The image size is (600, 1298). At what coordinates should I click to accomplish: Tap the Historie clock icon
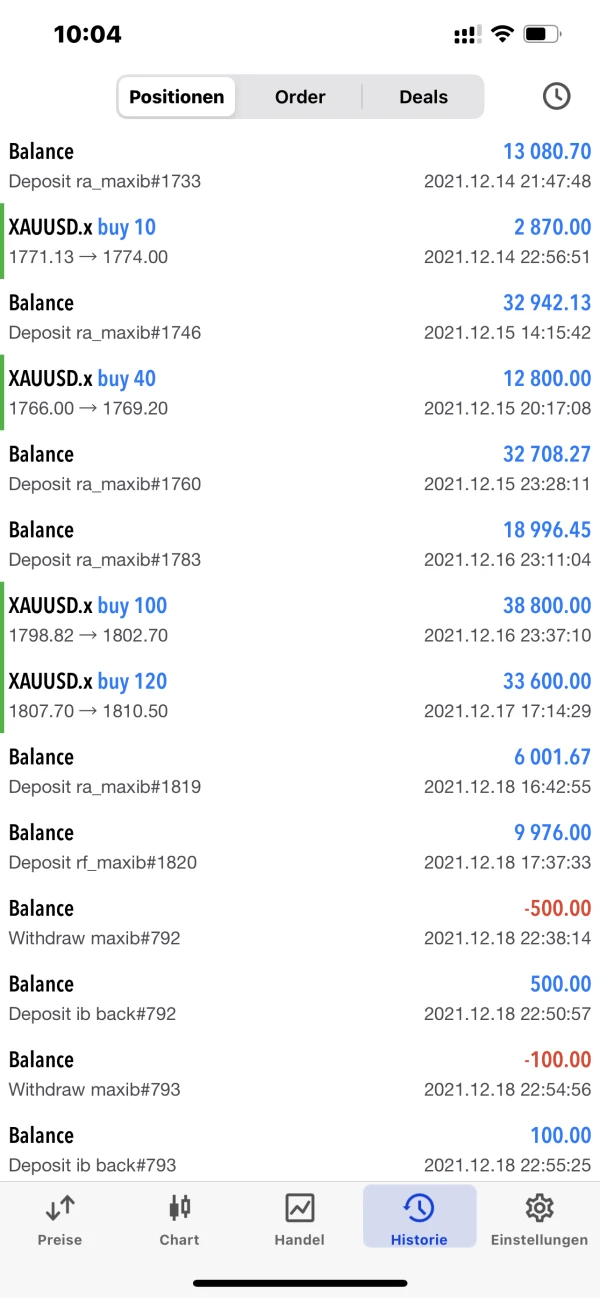point(419,1208)
